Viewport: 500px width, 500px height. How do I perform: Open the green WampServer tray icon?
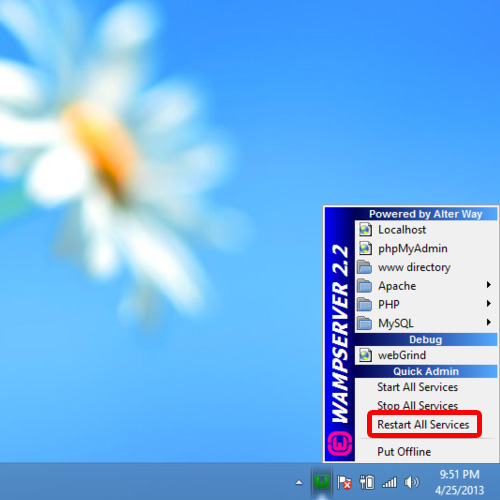coord(321,482)
